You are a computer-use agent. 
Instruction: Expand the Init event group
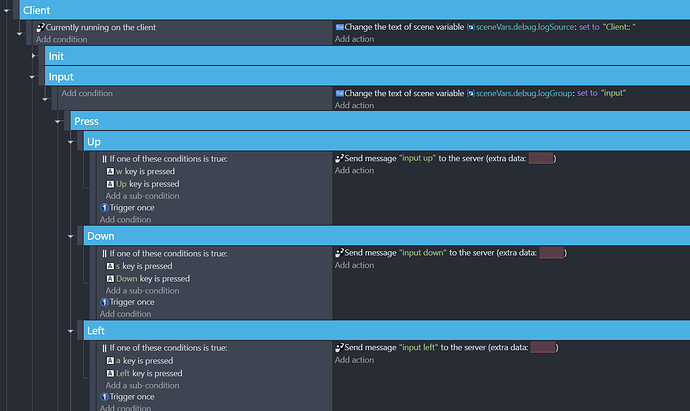click(33, 56)
